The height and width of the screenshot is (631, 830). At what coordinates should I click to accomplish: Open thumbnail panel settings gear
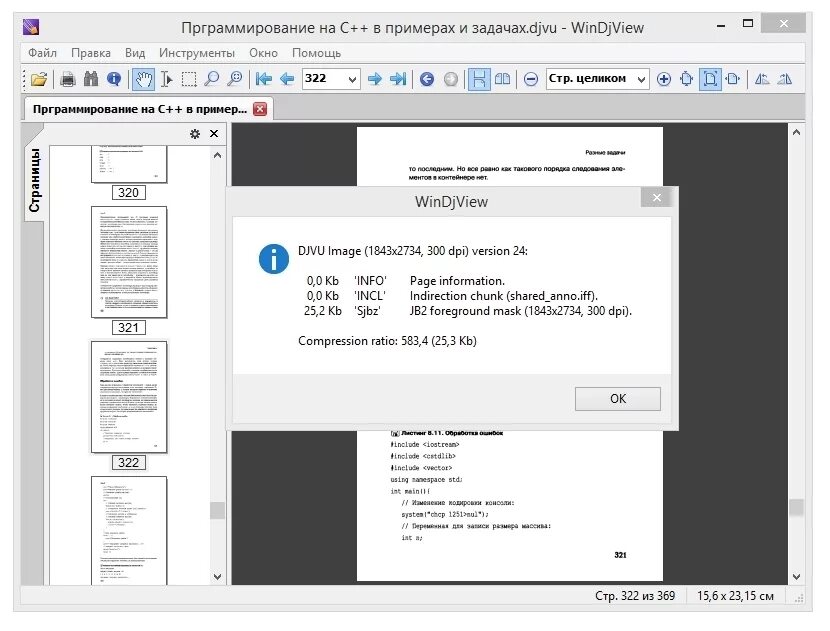click(x=195, y=134)
